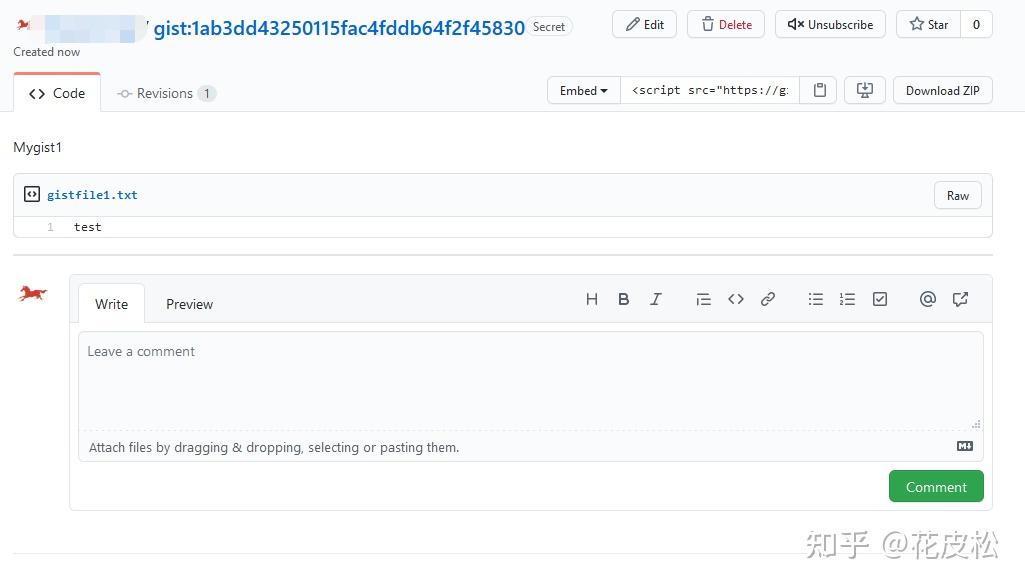Focus the Leave a comment text area
Screen dimensions: 1025x588
tap(531, 381)
